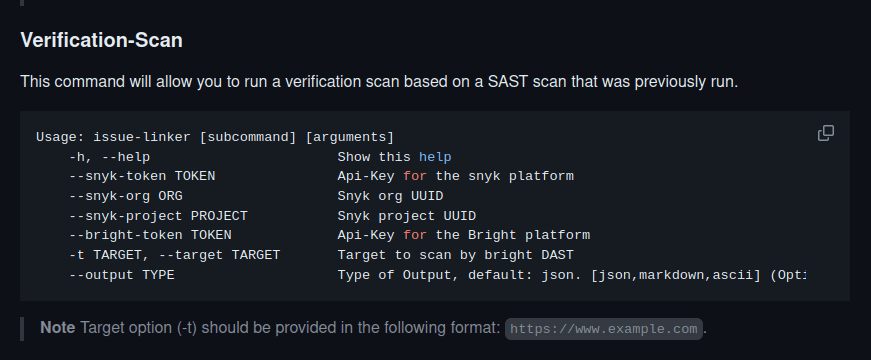Click the 'Target to scan by bright DAST' text
Image resolution: width=871 pixels, height=360 pixels.
(x=455, y=255)
